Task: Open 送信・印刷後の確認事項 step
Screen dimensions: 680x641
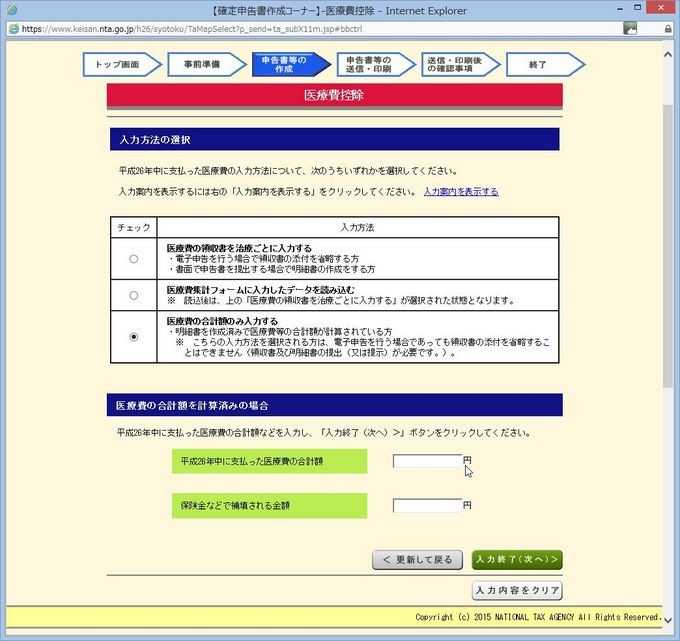Action: click(x=461, y=65)
